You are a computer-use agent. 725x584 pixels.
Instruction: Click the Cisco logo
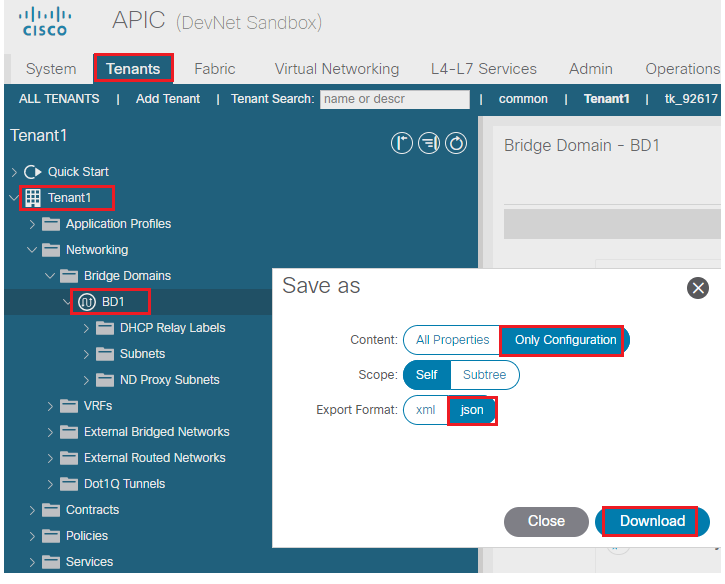click(45, 22)
